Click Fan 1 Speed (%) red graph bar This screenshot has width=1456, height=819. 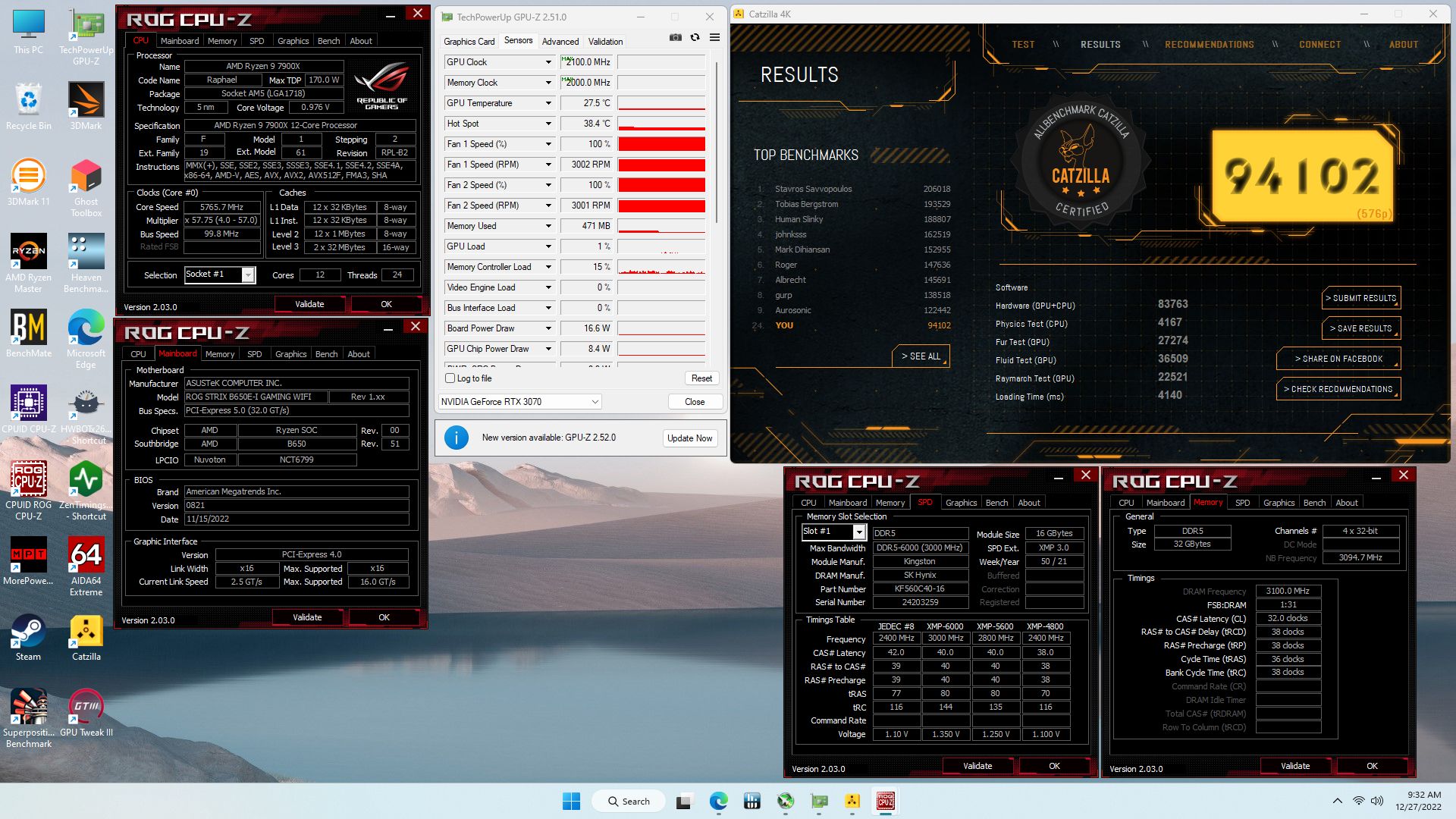click(x=661, y=144)
